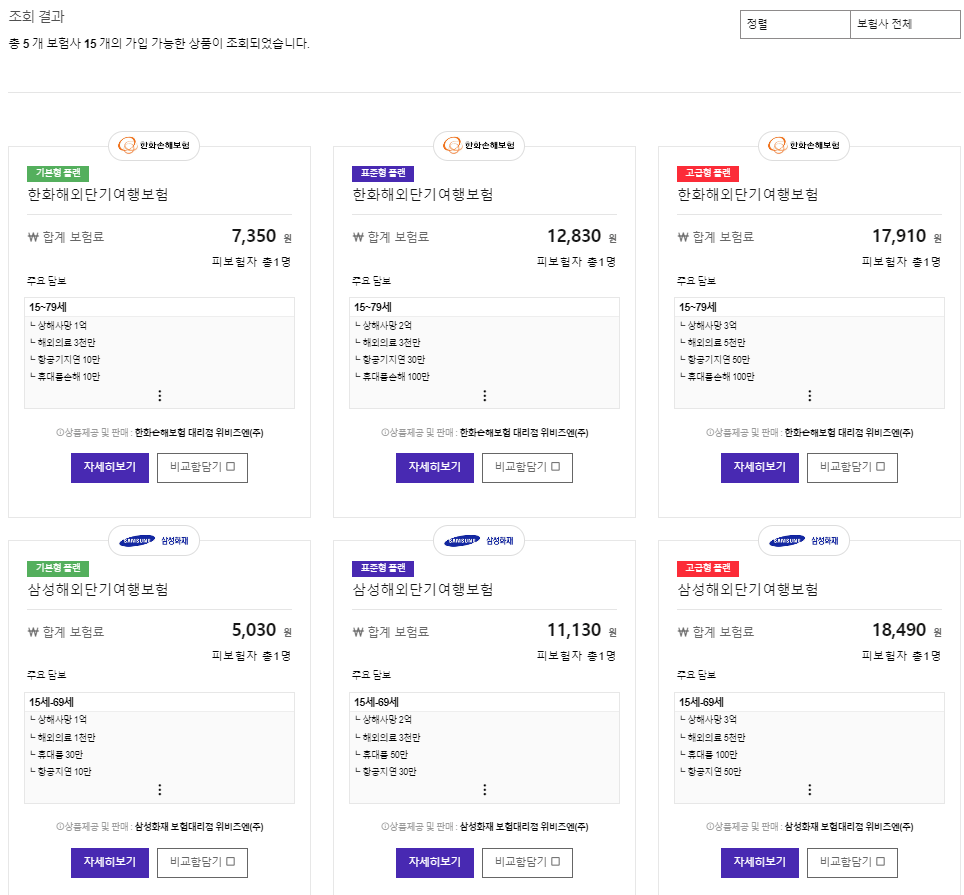The width and height of the screenshot is (964, 895).
Task: Click the 조회 결과 heading
Action: [x=36, y=17]
